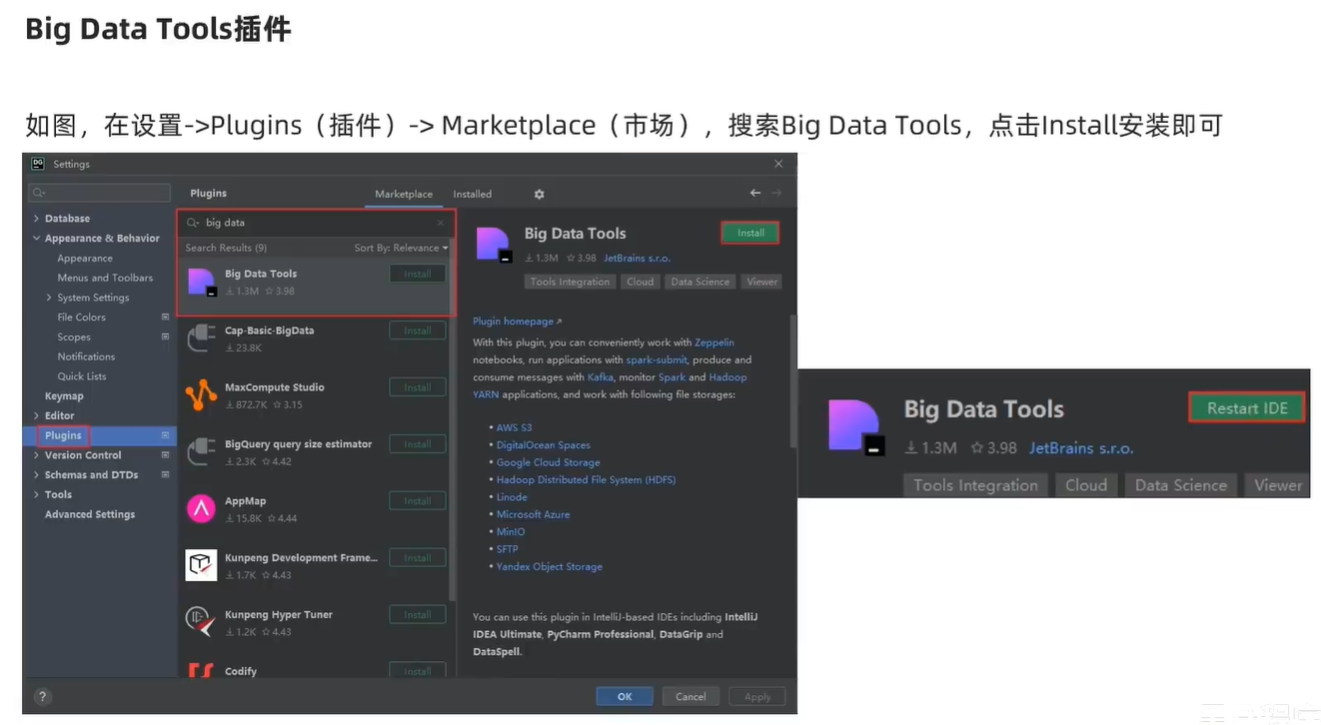Image resolution: width=1321 pixels, height=725 pixels.
Task: Click the BigQuery query size estimator icon
Action: click(x=202, y=452)
